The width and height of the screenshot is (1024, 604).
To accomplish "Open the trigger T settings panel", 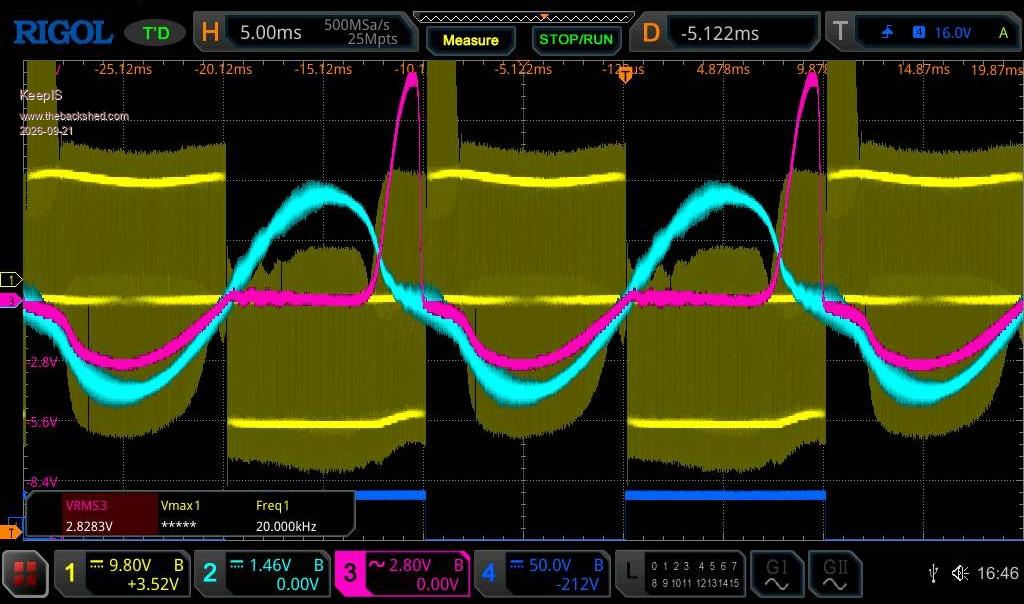I will 921,31.
